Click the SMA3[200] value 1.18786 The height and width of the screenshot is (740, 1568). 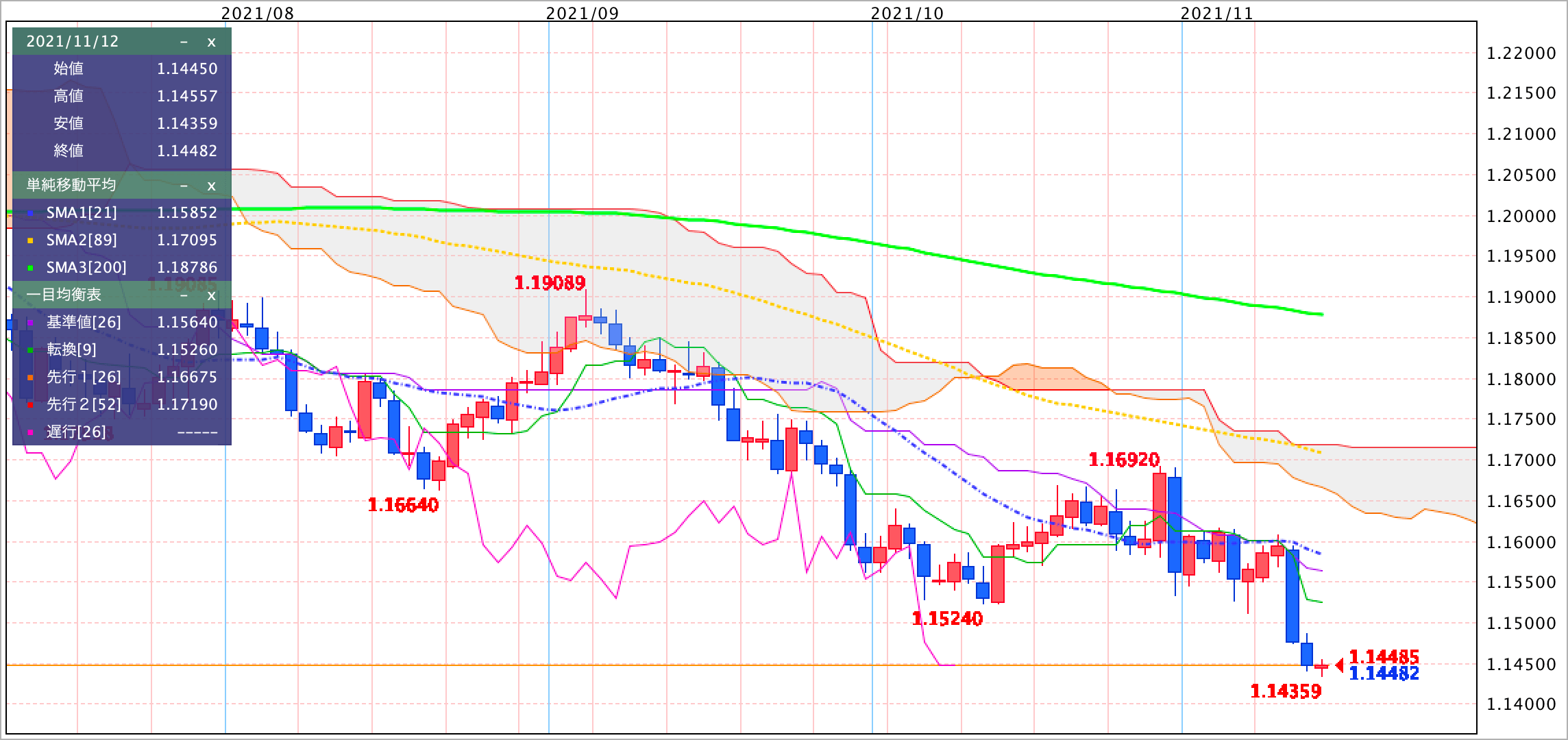click(x=187, y=267)
